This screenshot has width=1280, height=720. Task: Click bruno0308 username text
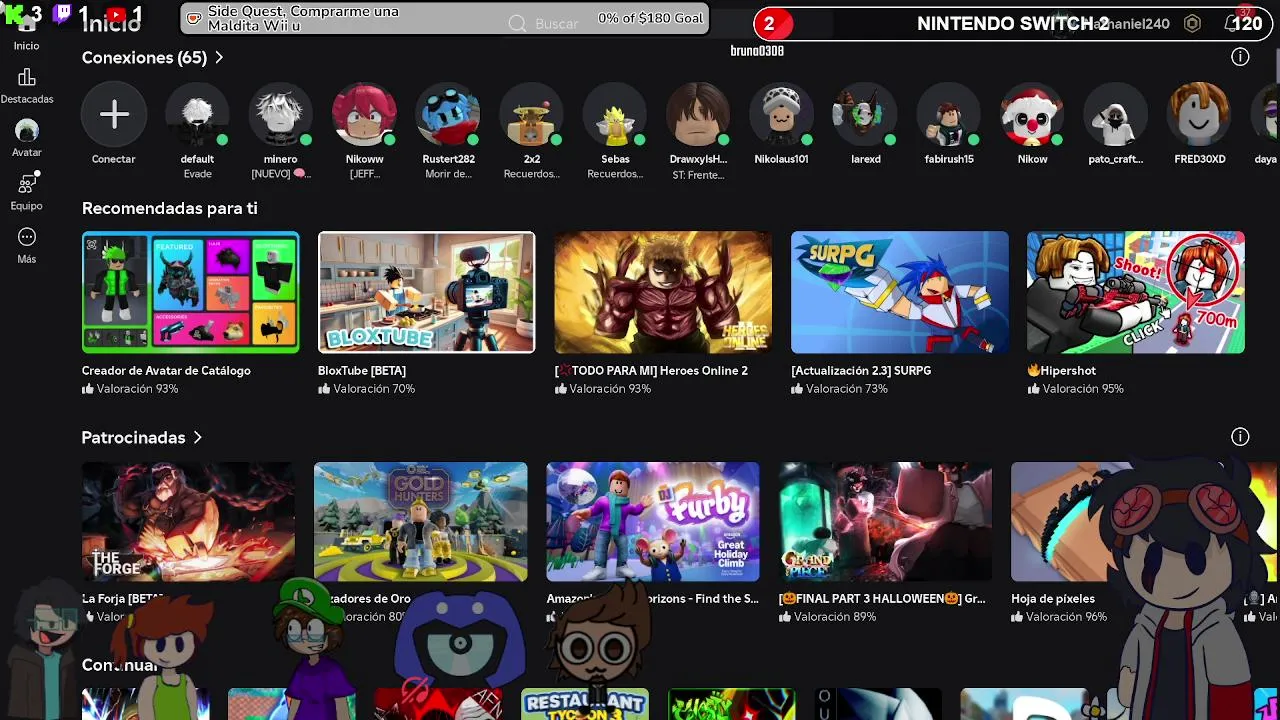pyautogui.click(x=757, y=51)
